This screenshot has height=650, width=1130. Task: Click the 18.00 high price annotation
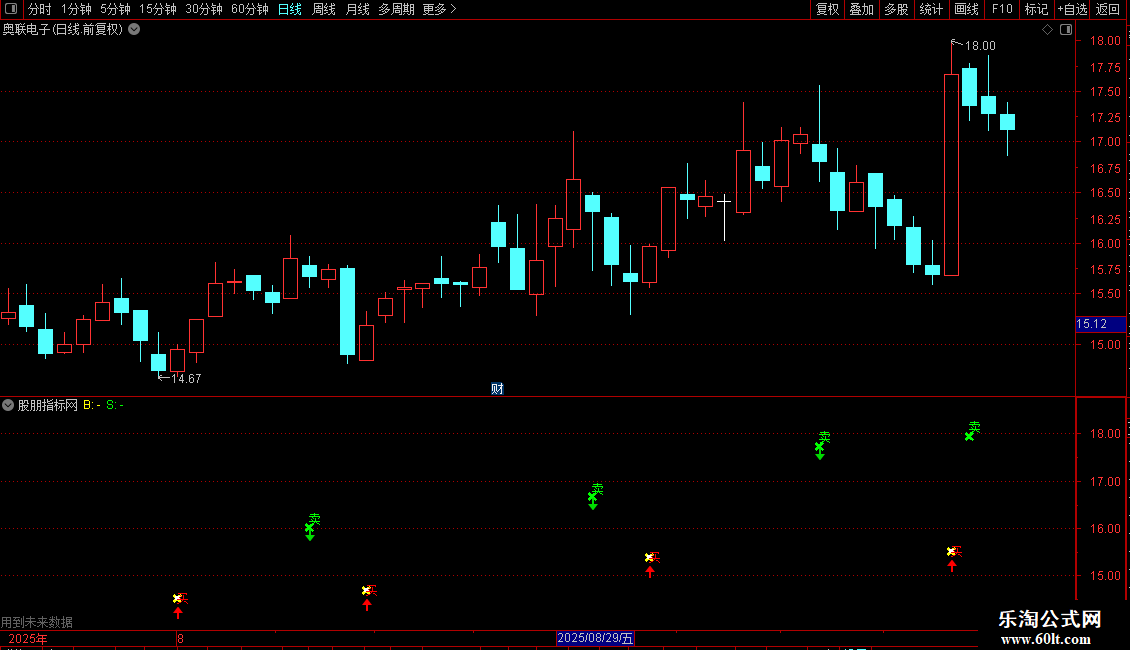980,45
